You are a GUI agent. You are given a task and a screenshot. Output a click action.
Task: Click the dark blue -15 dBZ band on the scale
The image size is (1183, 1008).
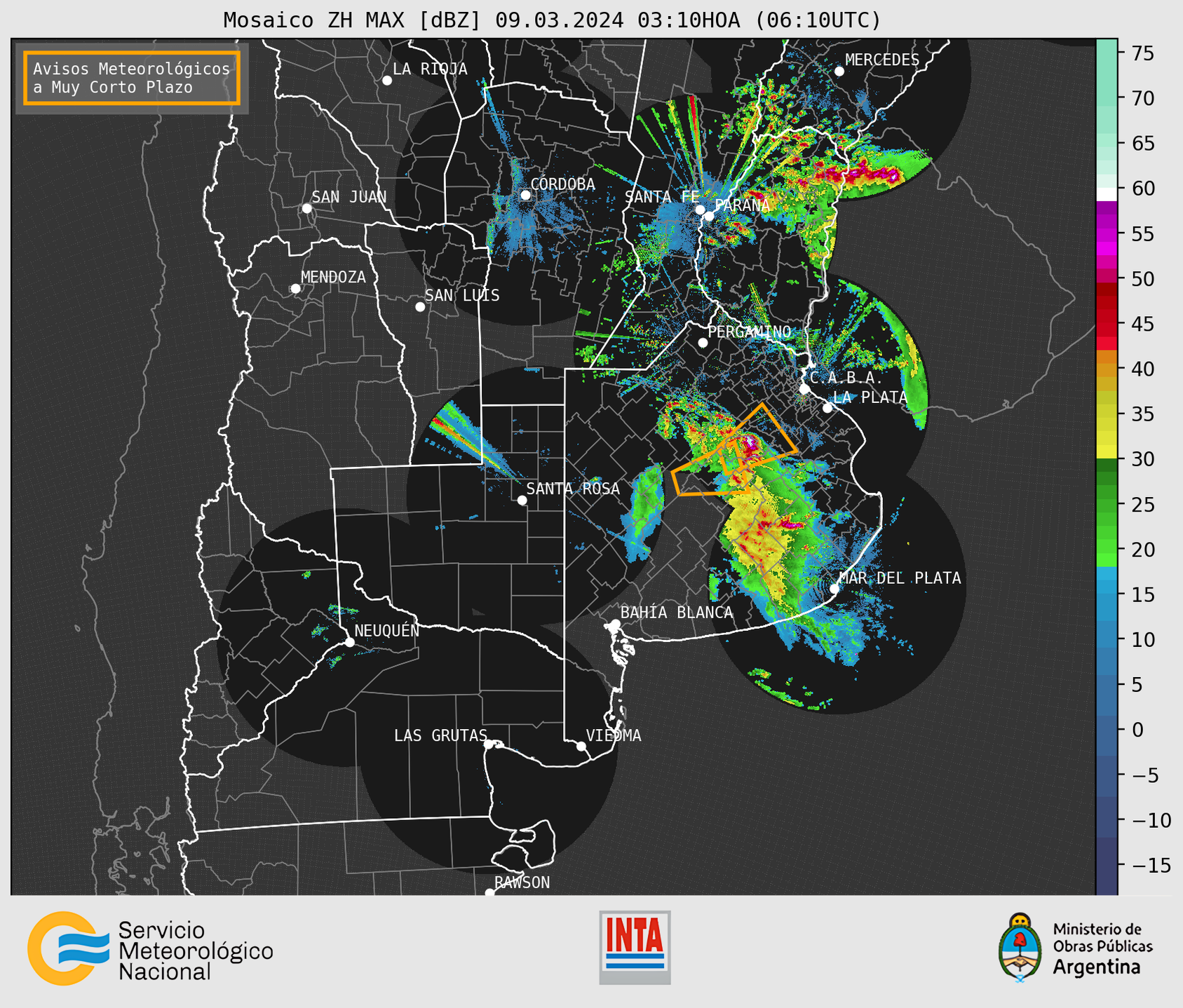pos(1107,865)
